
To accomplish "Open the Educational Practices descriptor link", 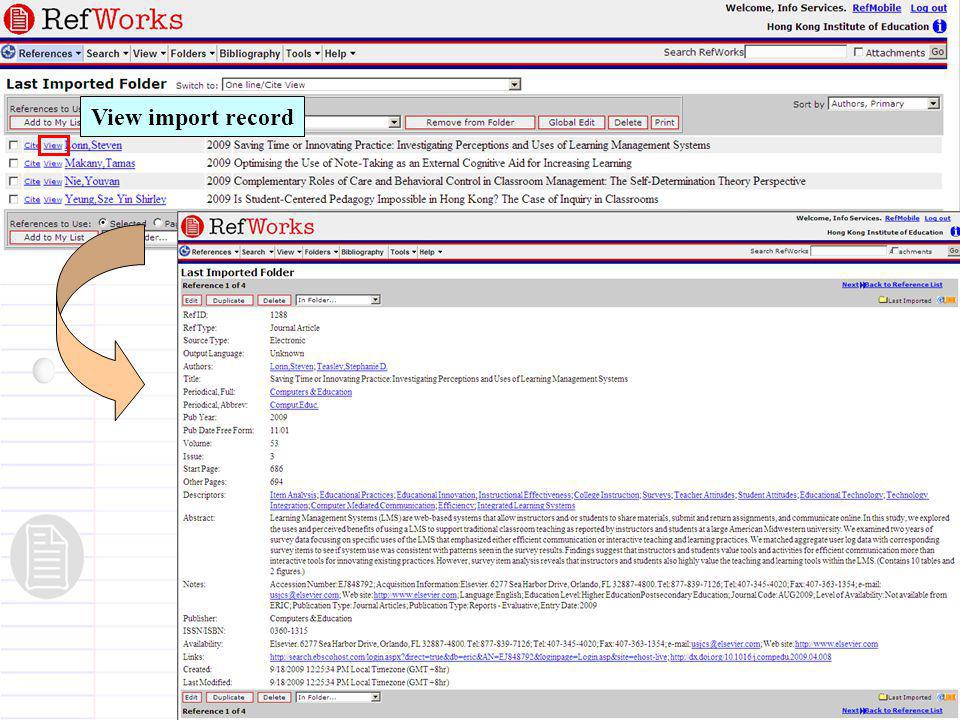I will click(x=356, y=495).
